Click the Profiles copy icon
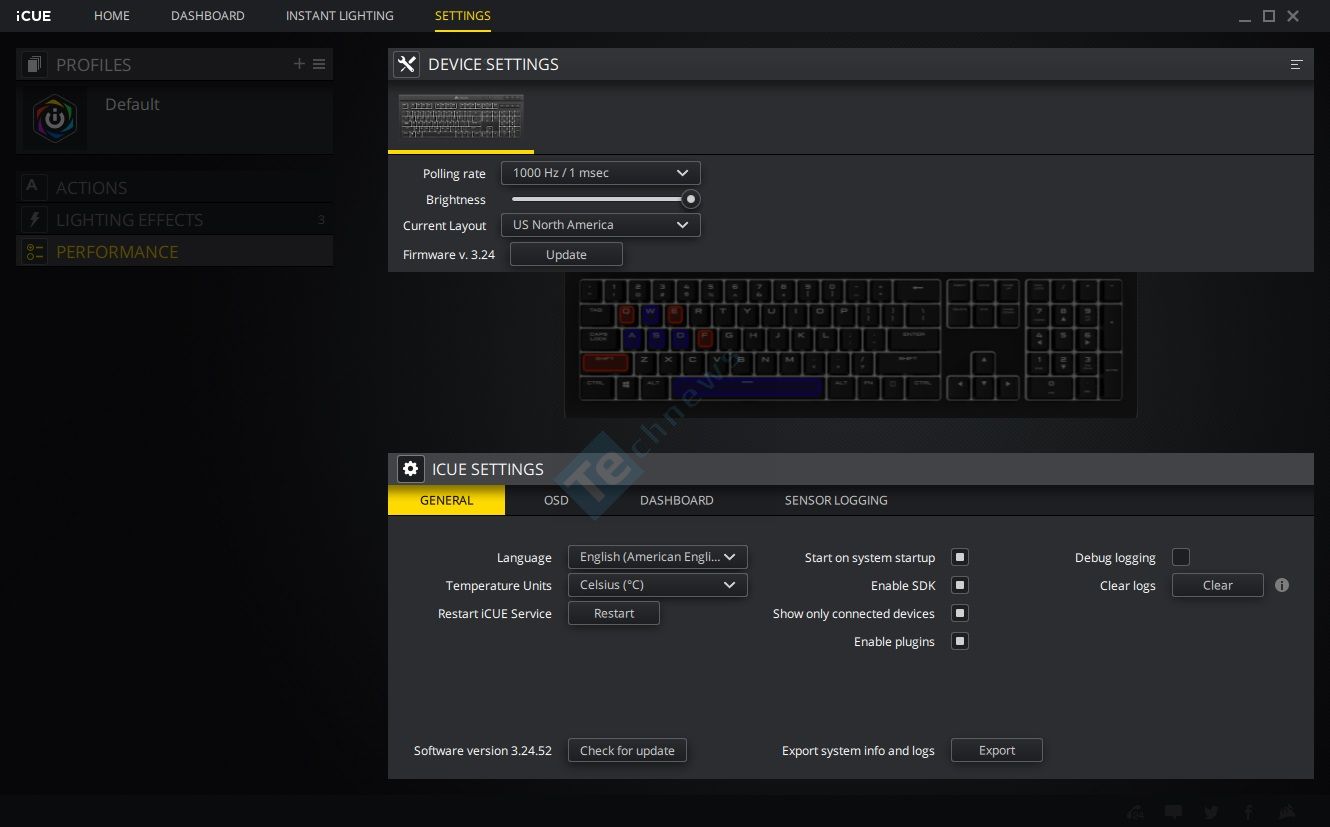Viewport: 1330px width, 827px height. [34, 64]
